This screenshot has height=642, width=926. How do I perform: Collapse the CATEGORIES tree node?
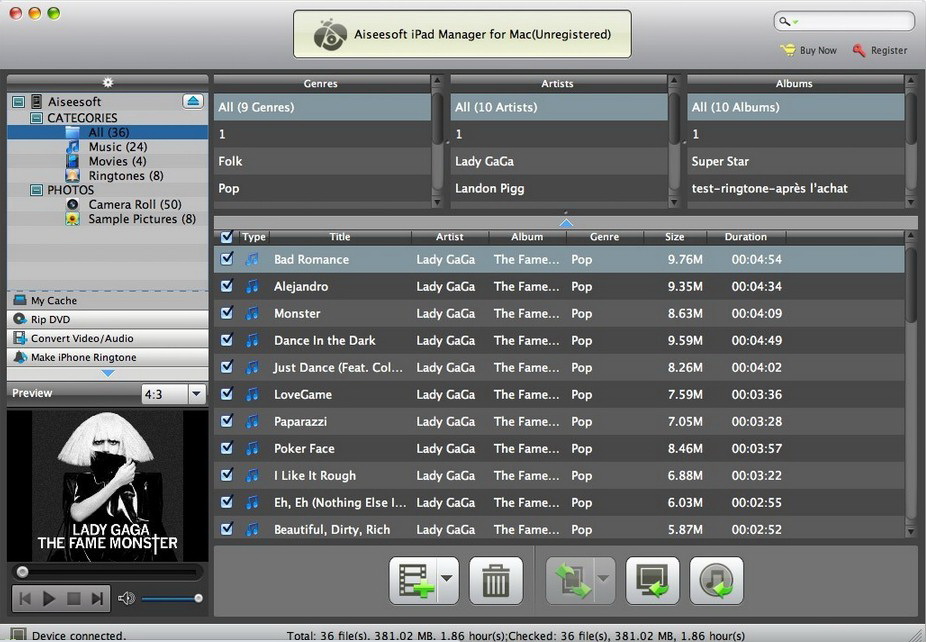pyautogui.click(x=37, y=118)
